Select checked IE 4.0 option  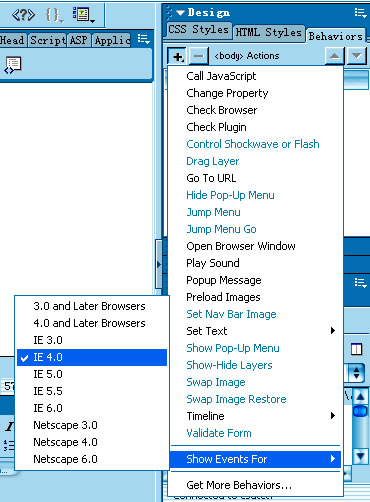coord(92,357)
